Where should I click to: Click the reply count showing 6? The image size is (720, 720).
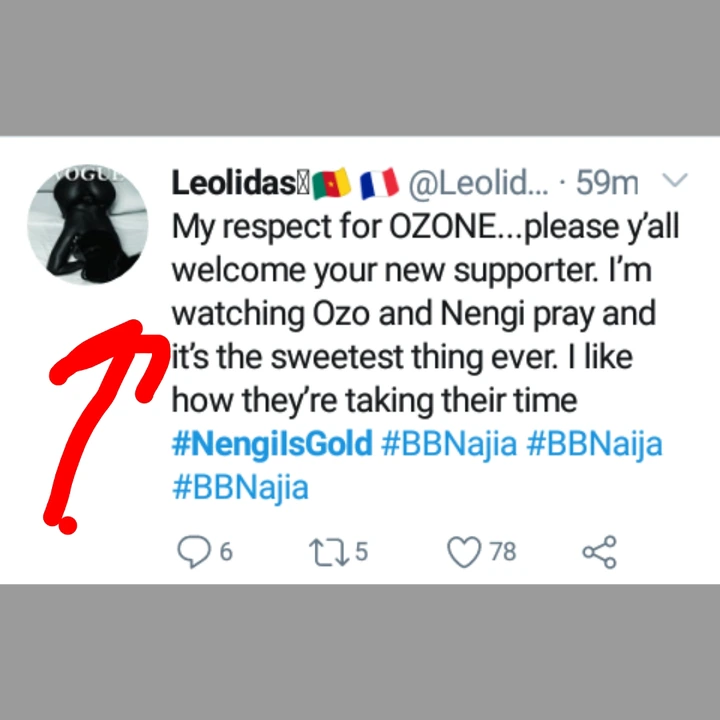click(x=227, y=551)
